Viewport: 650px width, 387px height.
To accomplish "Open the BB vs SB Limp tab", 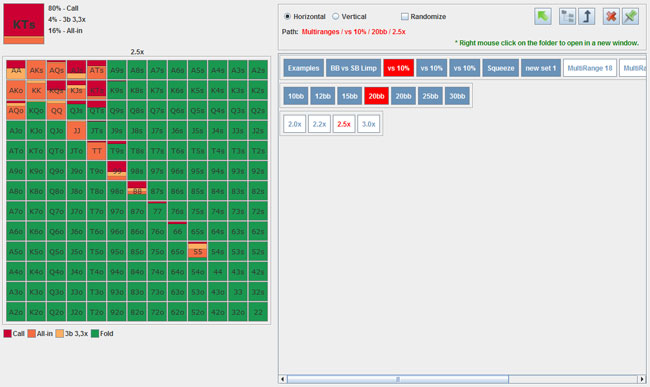I will (353, 68).
